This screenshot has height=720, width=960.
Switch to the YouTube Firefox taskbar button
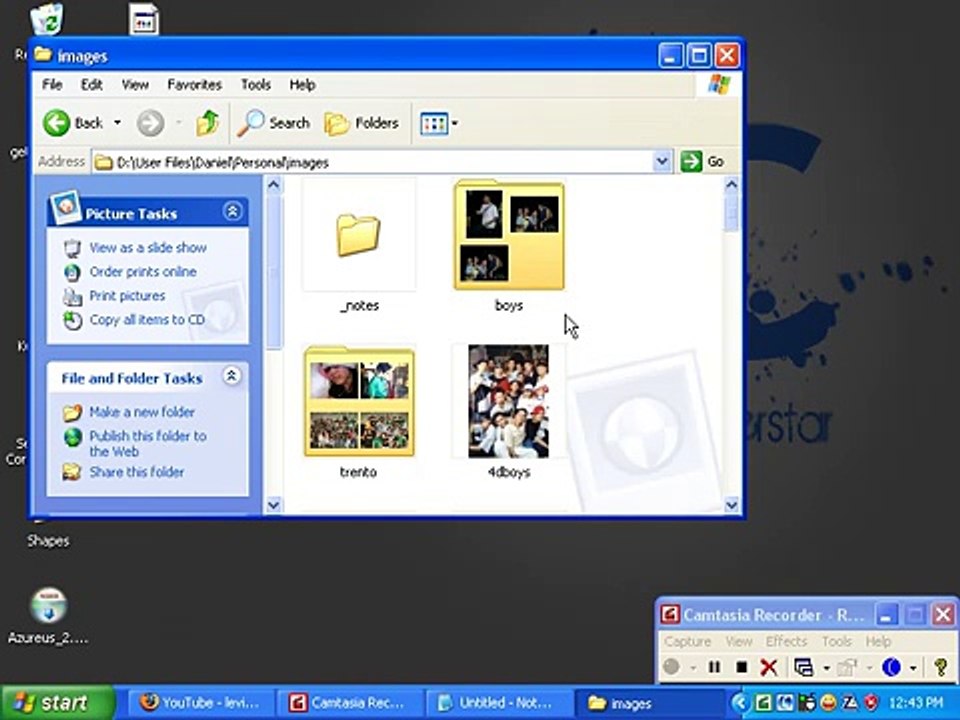(199, 702)
